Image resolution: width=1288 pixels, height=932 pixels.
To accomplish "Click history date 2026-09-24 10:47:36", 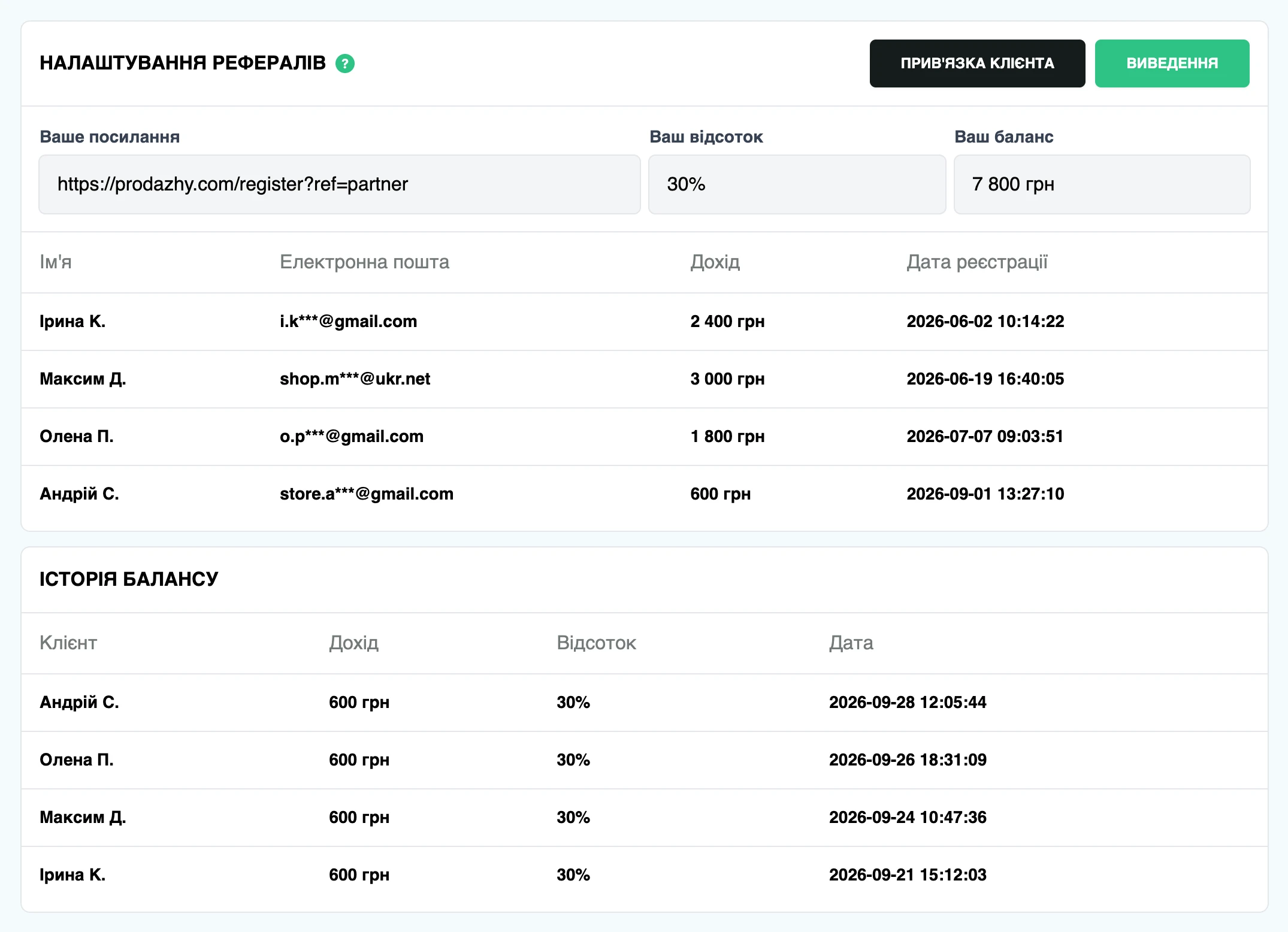I will coord(908,818).
